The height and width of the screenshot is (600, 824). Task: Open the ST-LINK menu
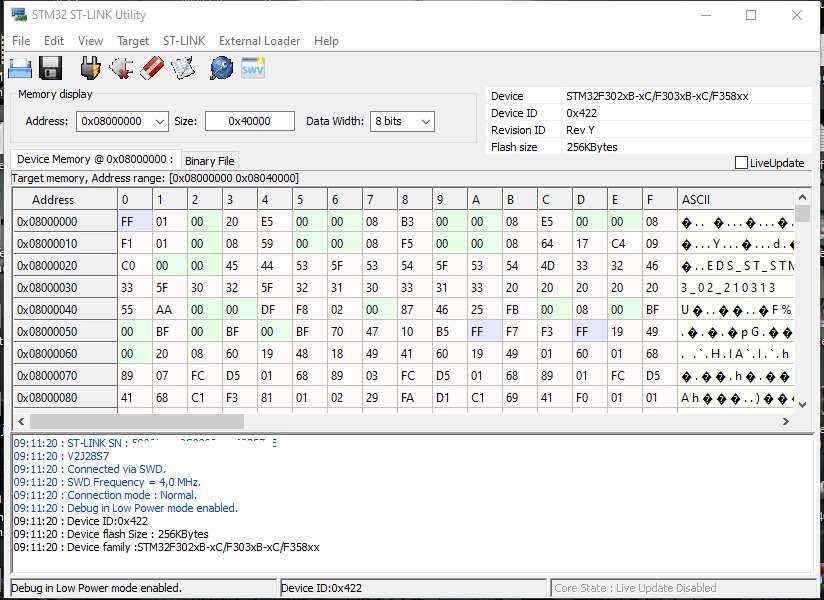[184, 41]
